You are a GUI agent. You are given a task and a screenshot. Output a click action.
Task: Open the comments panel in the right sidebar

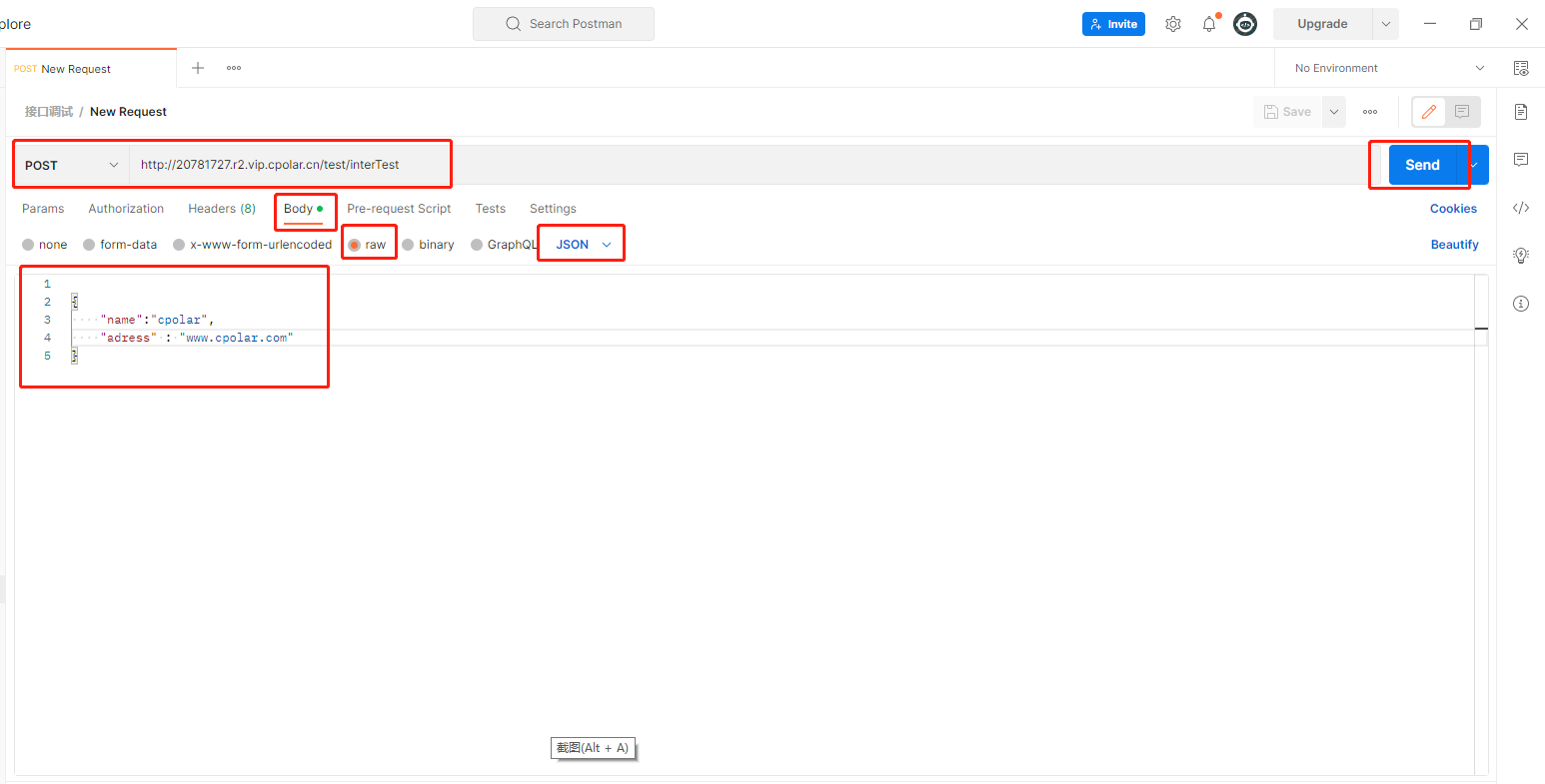pos(1521,160)
